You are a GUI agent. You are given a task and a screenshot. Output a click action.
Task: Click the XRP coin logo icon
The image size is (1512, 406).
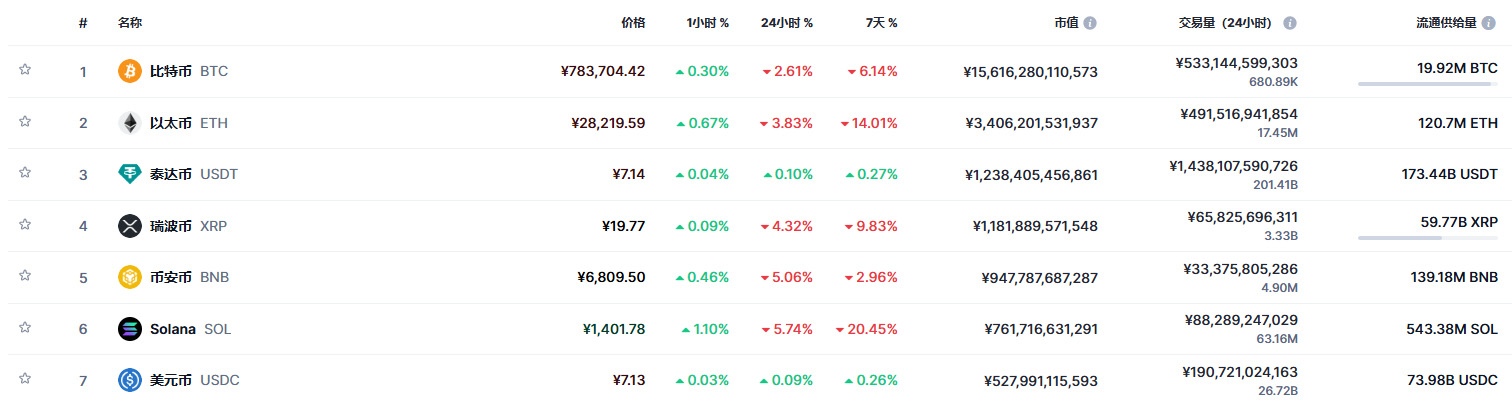coord(130,226)
